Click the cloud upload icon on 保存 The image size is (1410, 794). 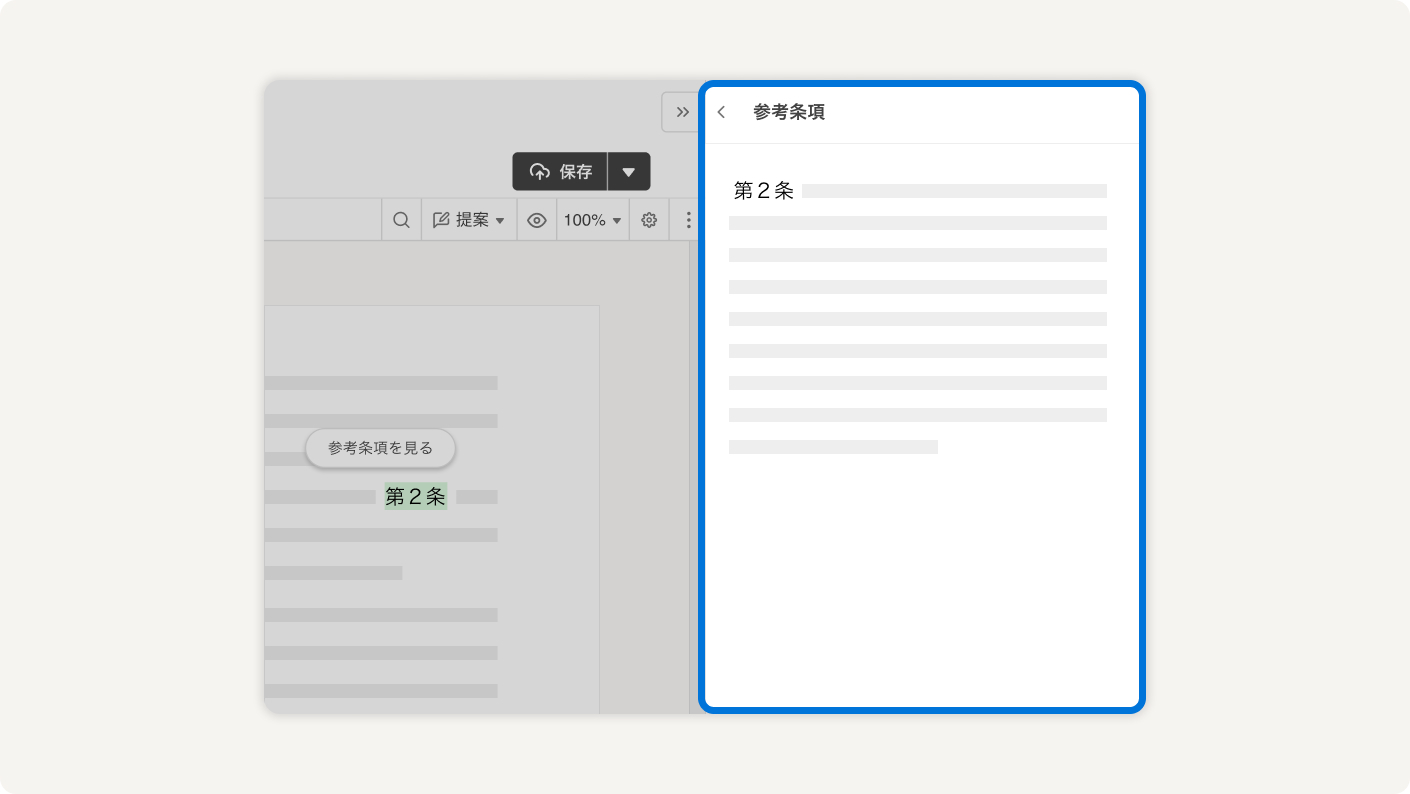point(540,172)
